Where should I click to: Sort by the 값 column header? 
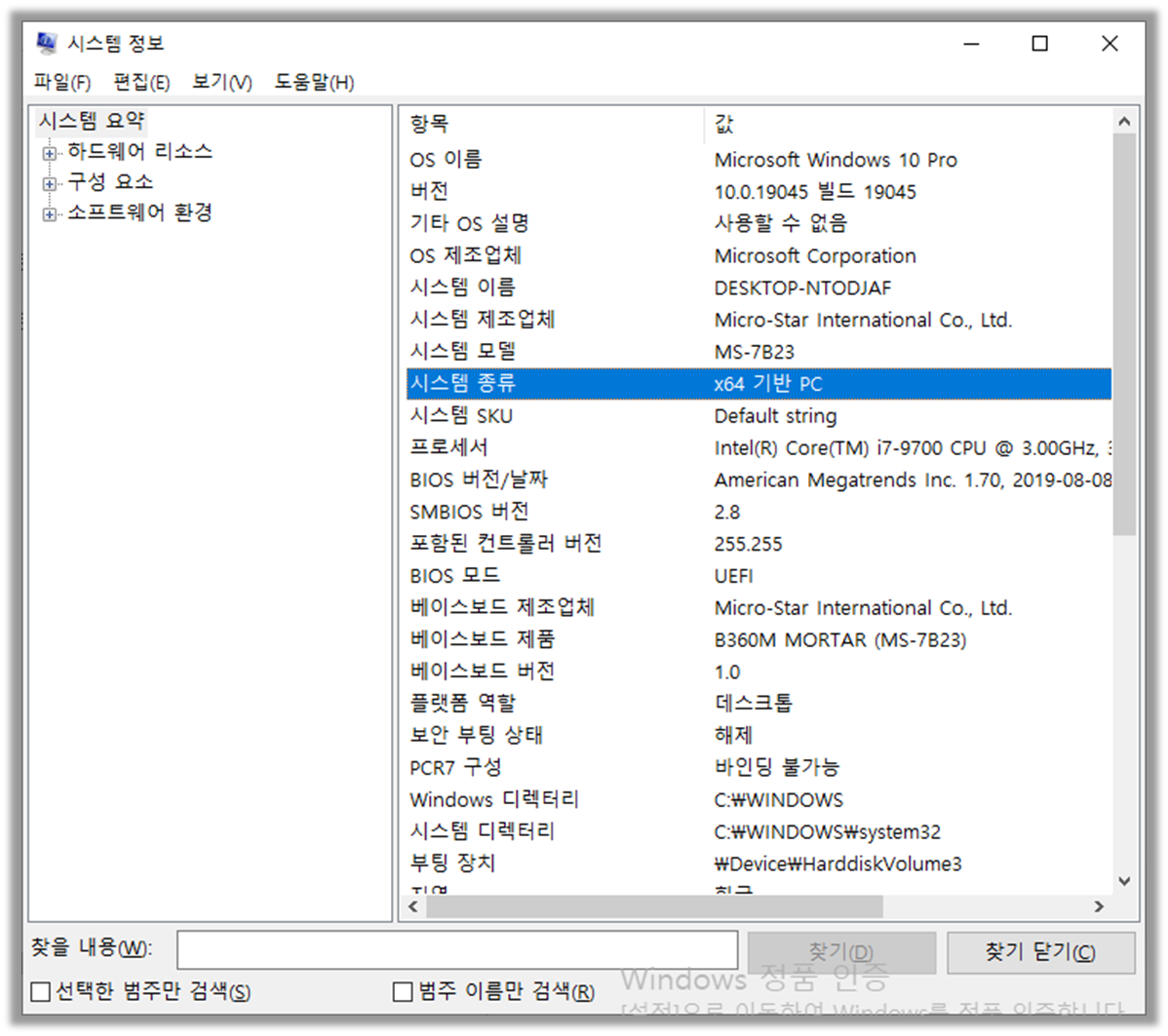[909, 124]
